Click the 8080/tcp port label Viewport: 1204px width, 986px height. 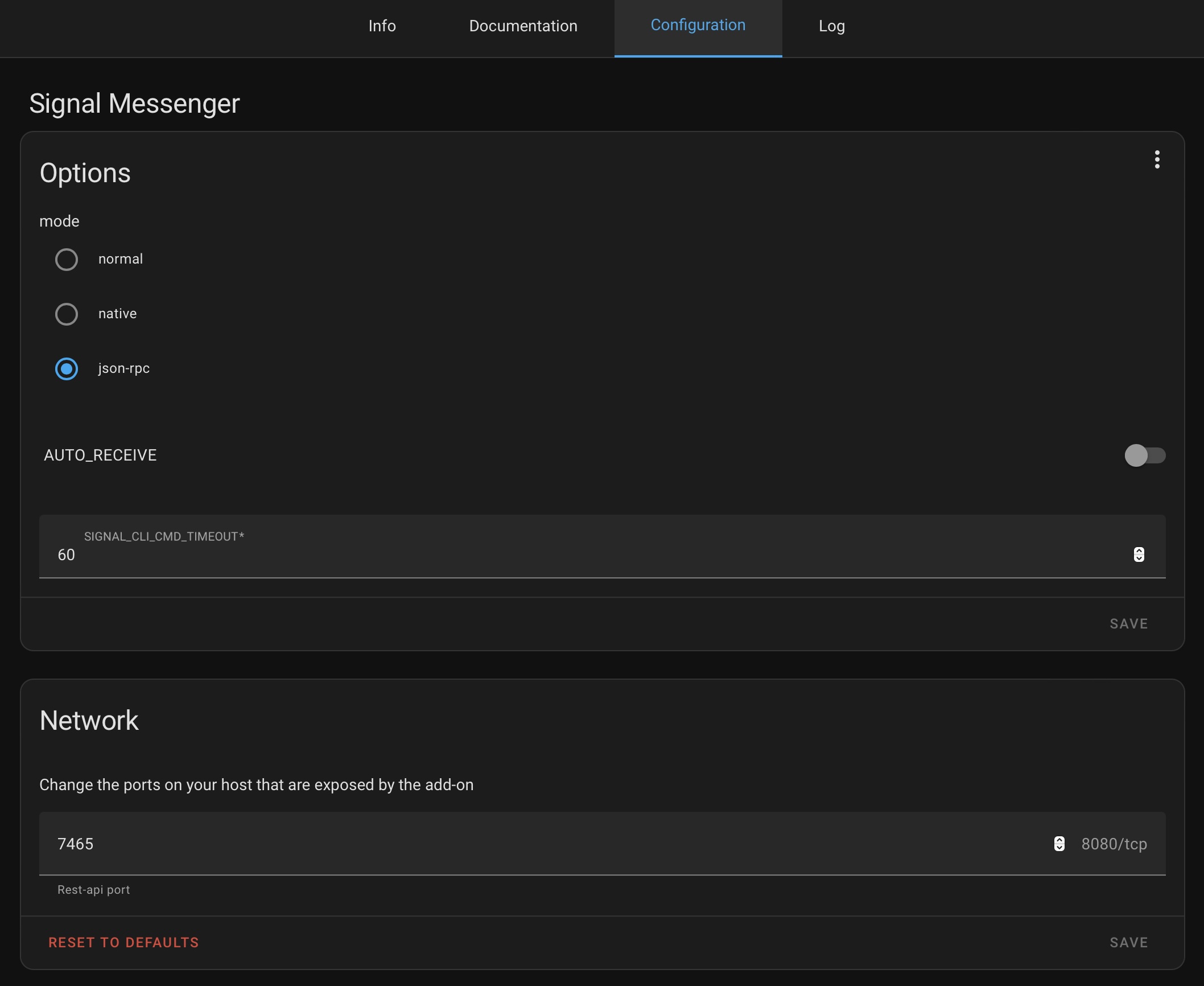[1114, 844]
